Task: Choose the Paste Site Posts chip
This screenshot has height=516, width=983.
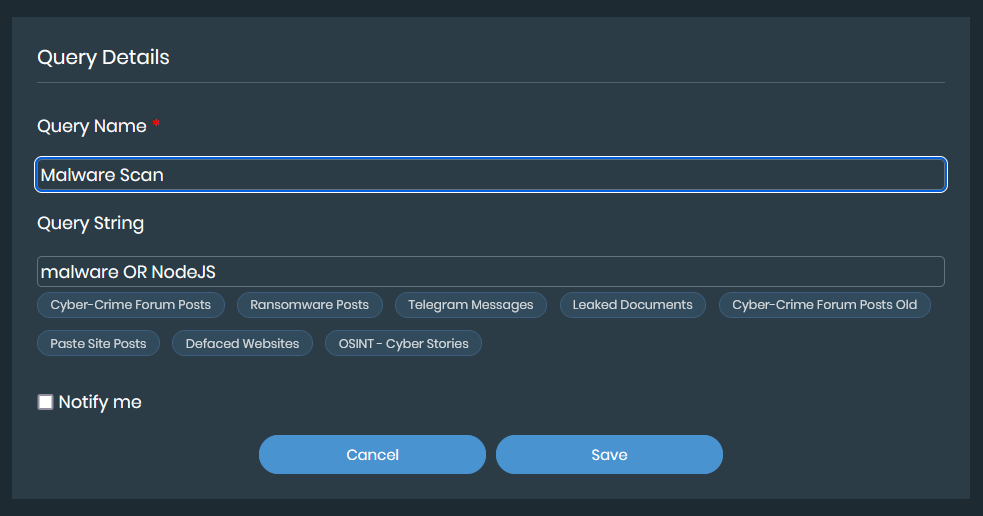Action: [x=98, y=344]
